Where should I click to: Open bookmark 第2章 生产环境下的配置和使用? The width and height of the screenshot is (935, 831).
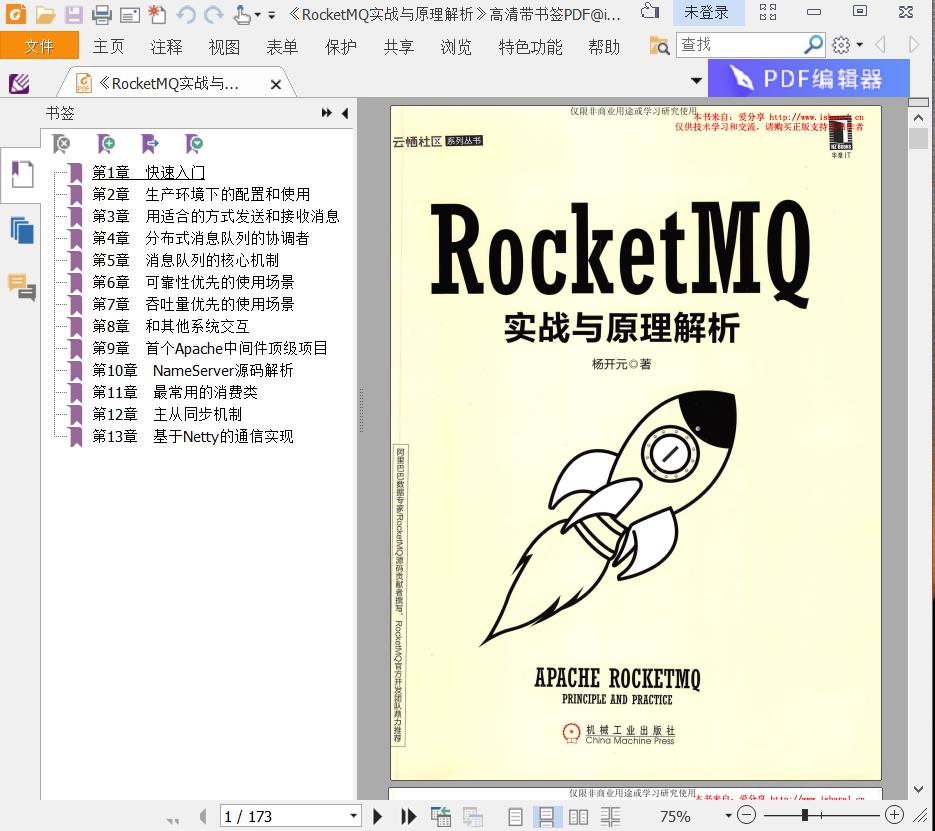coord(201,194)
